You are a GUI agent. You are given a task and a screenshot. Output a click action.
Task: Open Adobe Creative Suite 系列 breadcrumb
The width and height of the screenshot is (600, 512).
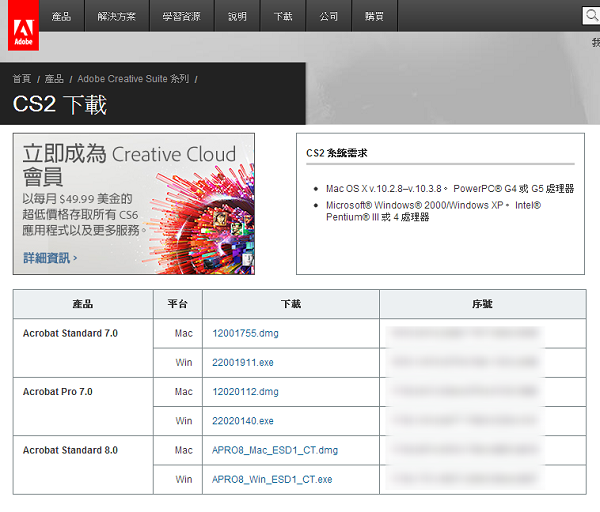[133, 79]
